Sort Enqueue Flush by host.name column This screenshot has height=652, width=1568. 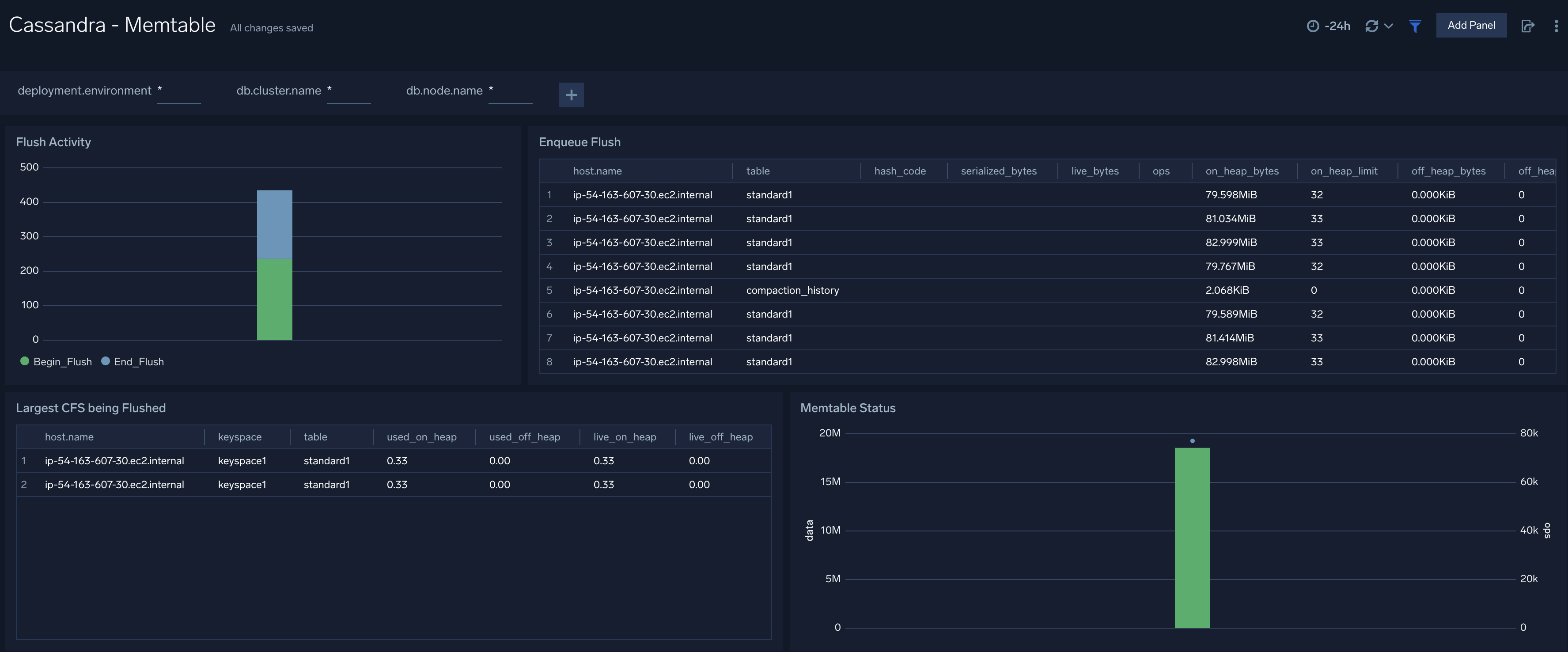pyautogui.click(x=597, y=171)
